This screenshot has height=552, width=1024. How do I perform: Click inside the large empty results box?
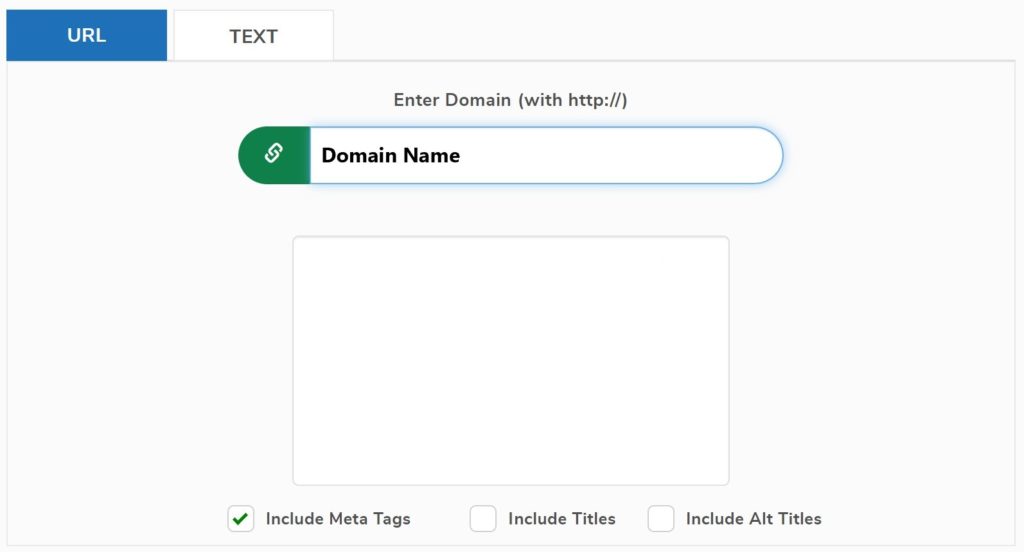pyautogui.click(x=510, y=360)
